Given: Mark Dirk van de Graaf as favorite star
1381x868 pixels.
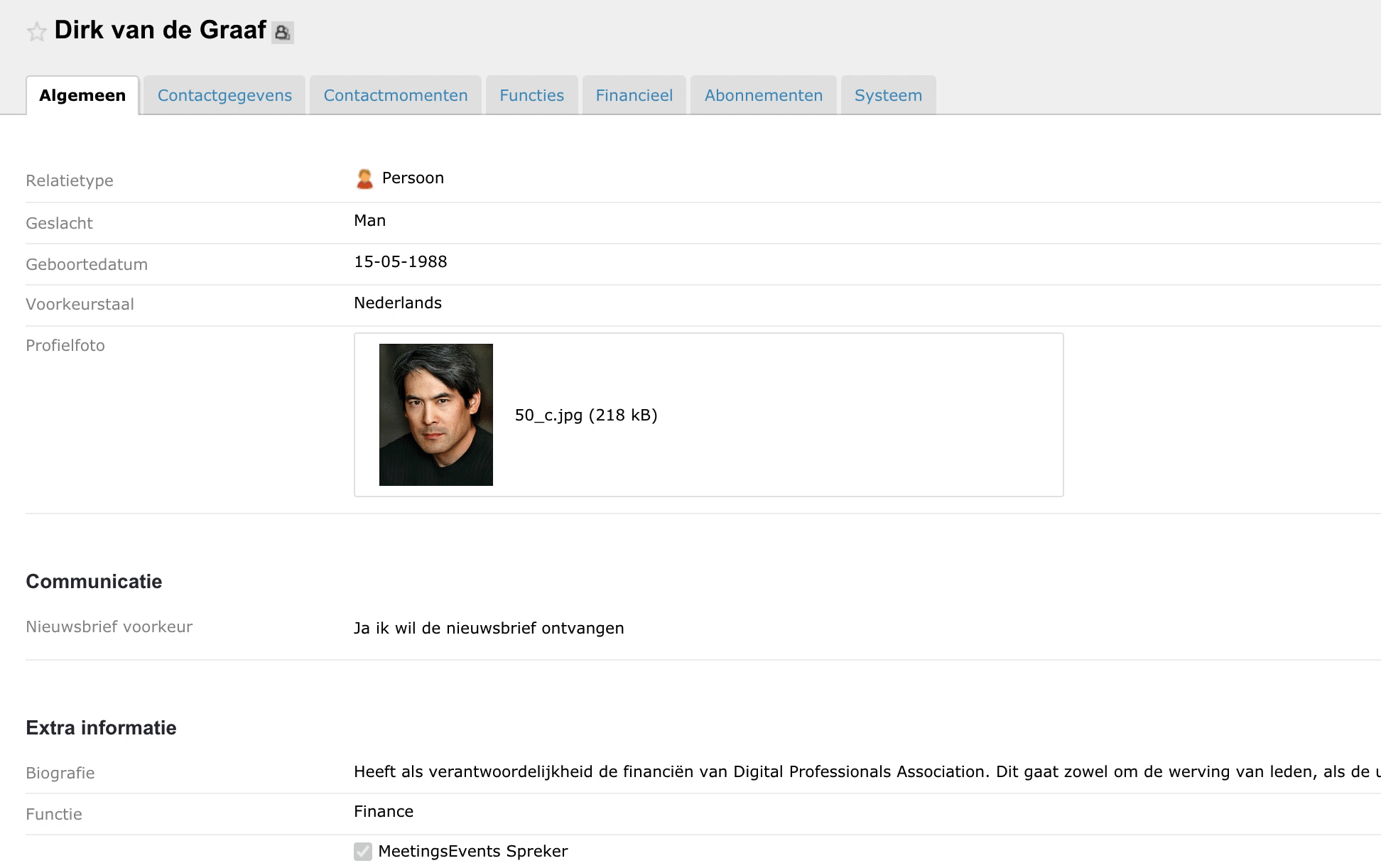Looking at the screenshot, I should 36,32.
